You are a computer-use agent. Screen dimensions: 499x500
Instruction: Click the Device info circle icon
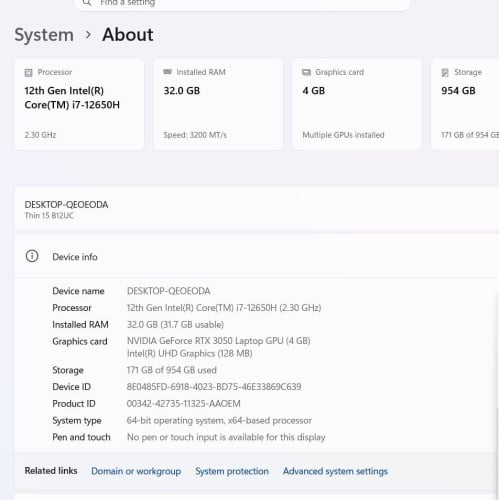coord(32,256)
